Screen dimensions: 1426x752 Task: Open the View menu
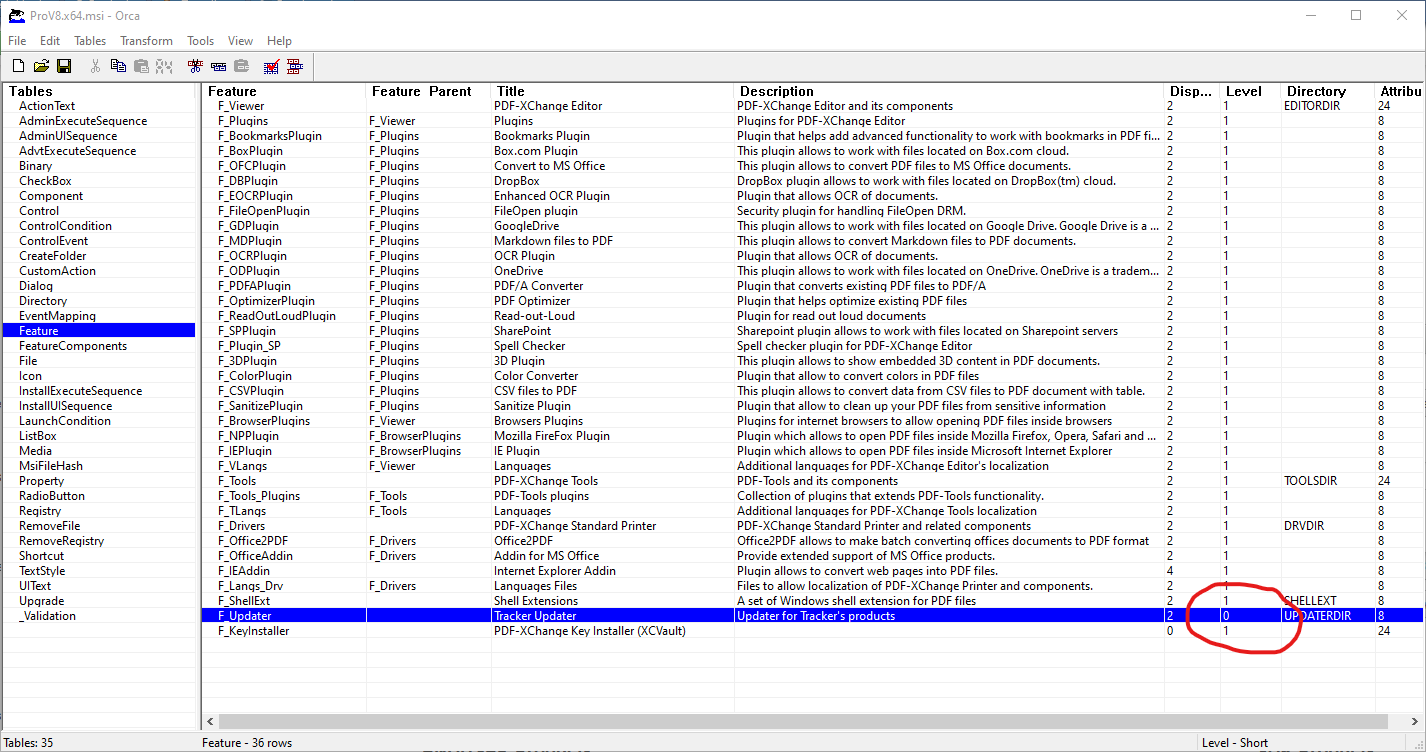[x=240, y=41]
